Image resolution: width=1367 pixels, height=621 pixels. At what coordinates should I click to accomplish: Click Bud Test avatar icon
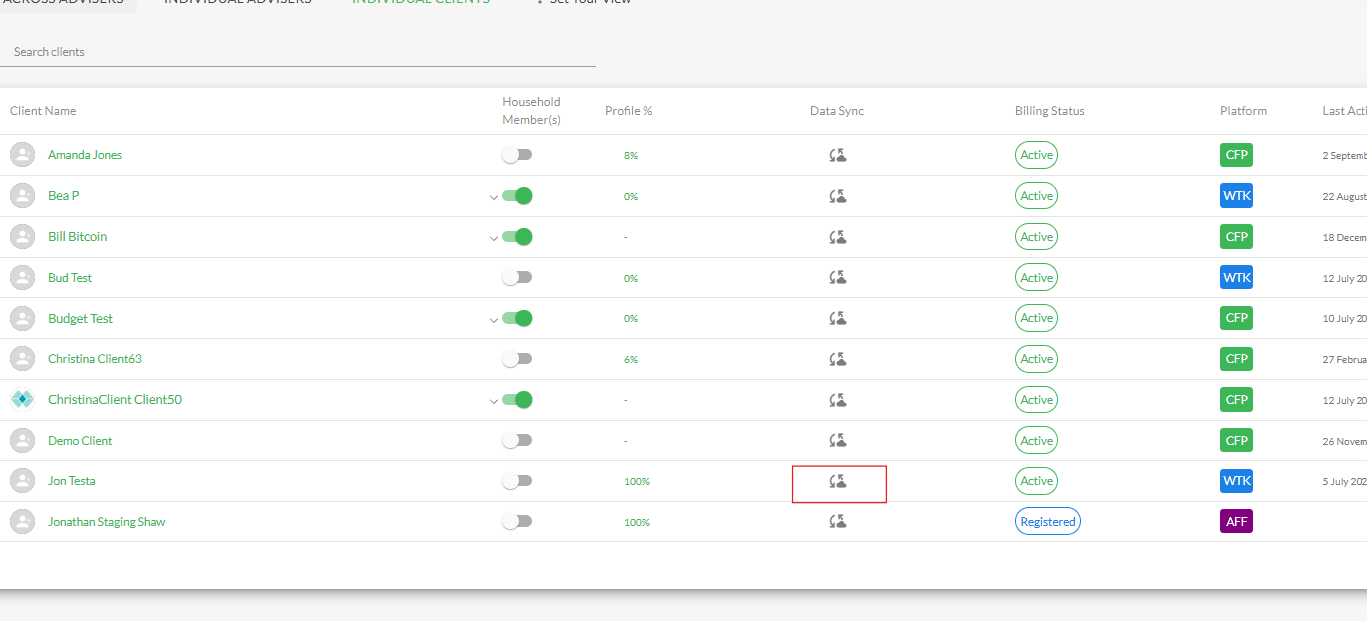[x=22, y=277]
